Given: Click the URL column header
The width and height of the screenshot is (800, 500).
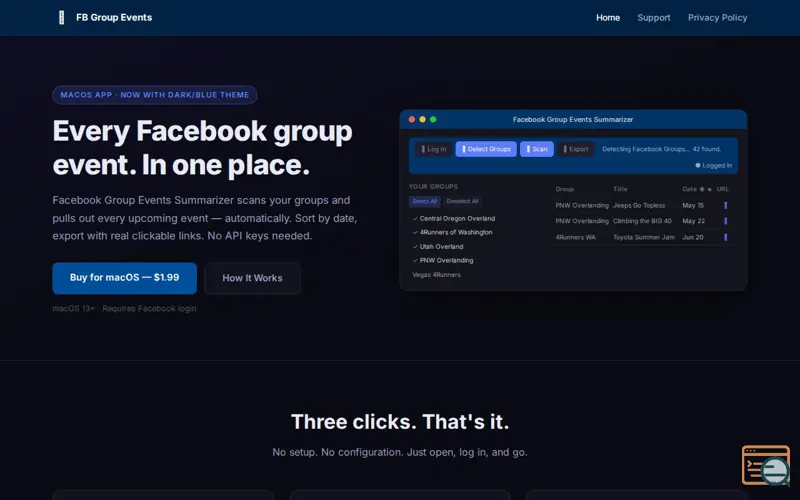Looking at the screenshot, I should [722, 189].
